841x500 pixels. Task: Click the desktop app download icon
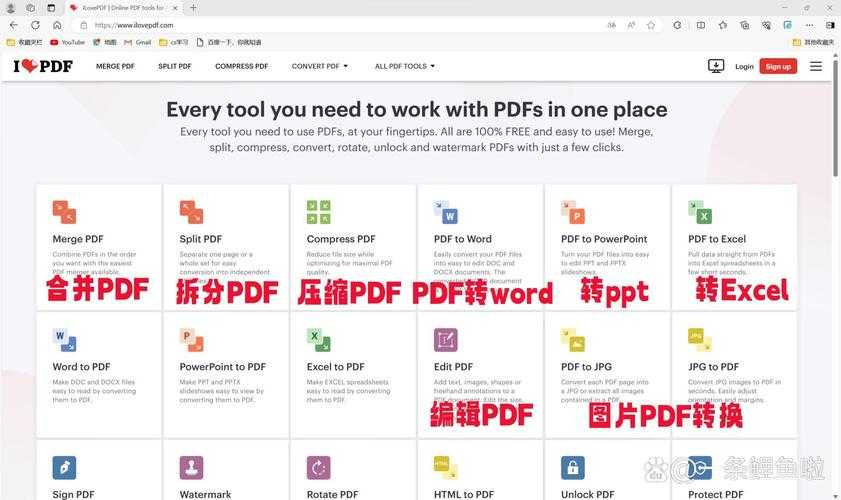[715, 66]
